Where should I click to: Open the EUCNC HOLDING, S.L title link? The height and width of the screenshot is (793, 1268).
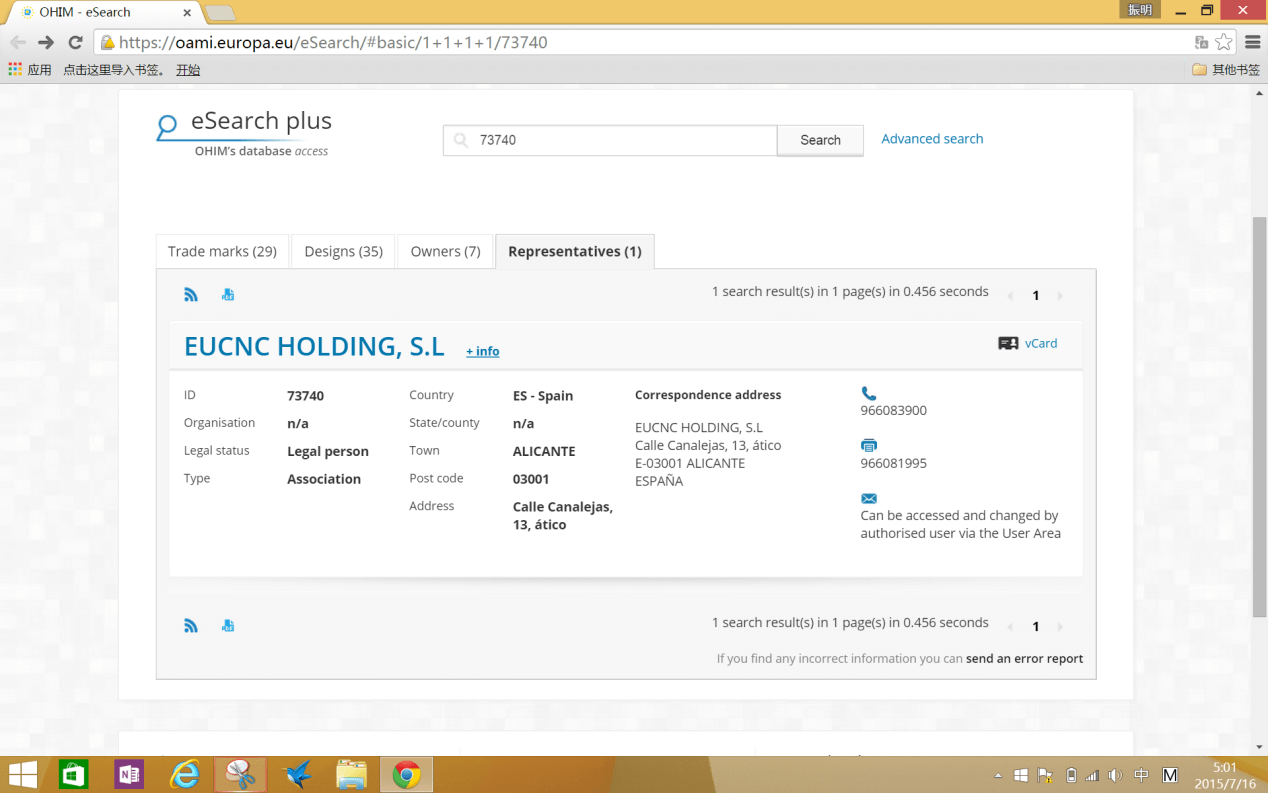[314, 346]
